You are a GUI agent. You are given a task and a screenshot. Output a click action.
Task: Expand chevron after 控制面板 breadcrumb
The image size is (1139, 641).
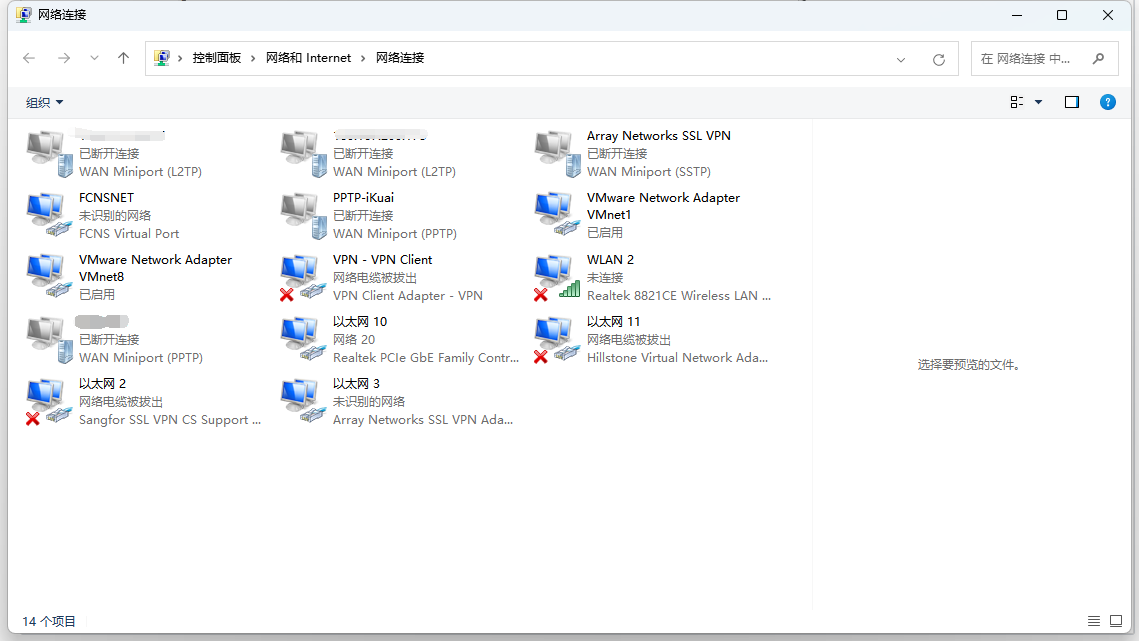click(253, 58)
